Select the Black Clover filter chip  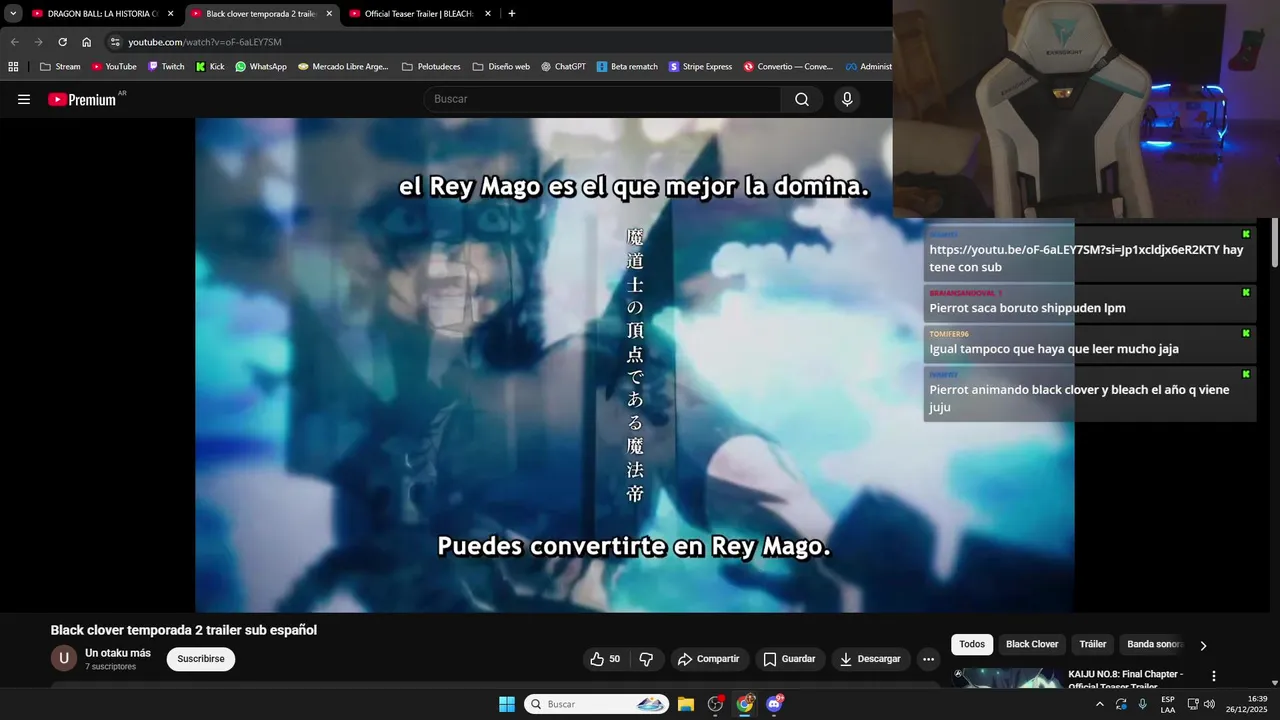[1032, 644]
